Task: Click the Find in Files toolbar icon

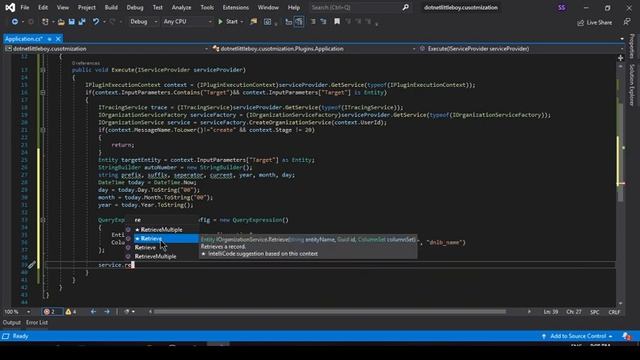Action: (x=253, y=22)
